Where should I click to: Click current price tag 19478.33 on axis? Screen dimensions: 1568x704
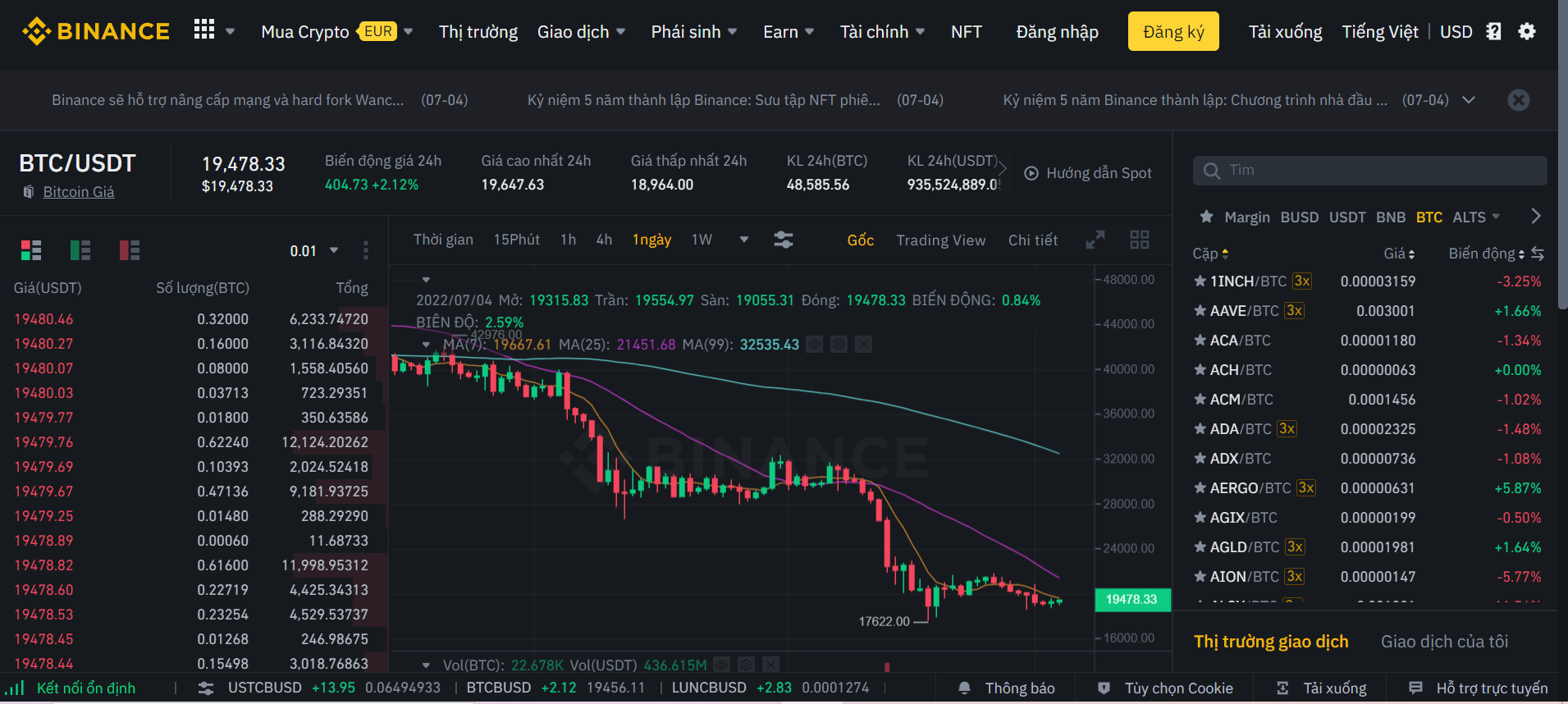1132,600
